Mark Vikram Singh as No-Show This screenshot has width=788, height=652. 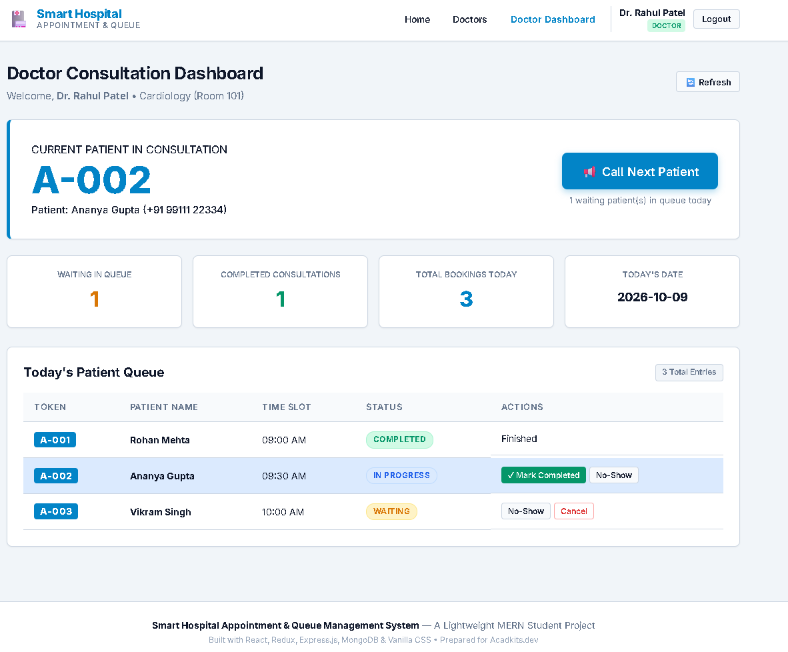click(526, 511)
